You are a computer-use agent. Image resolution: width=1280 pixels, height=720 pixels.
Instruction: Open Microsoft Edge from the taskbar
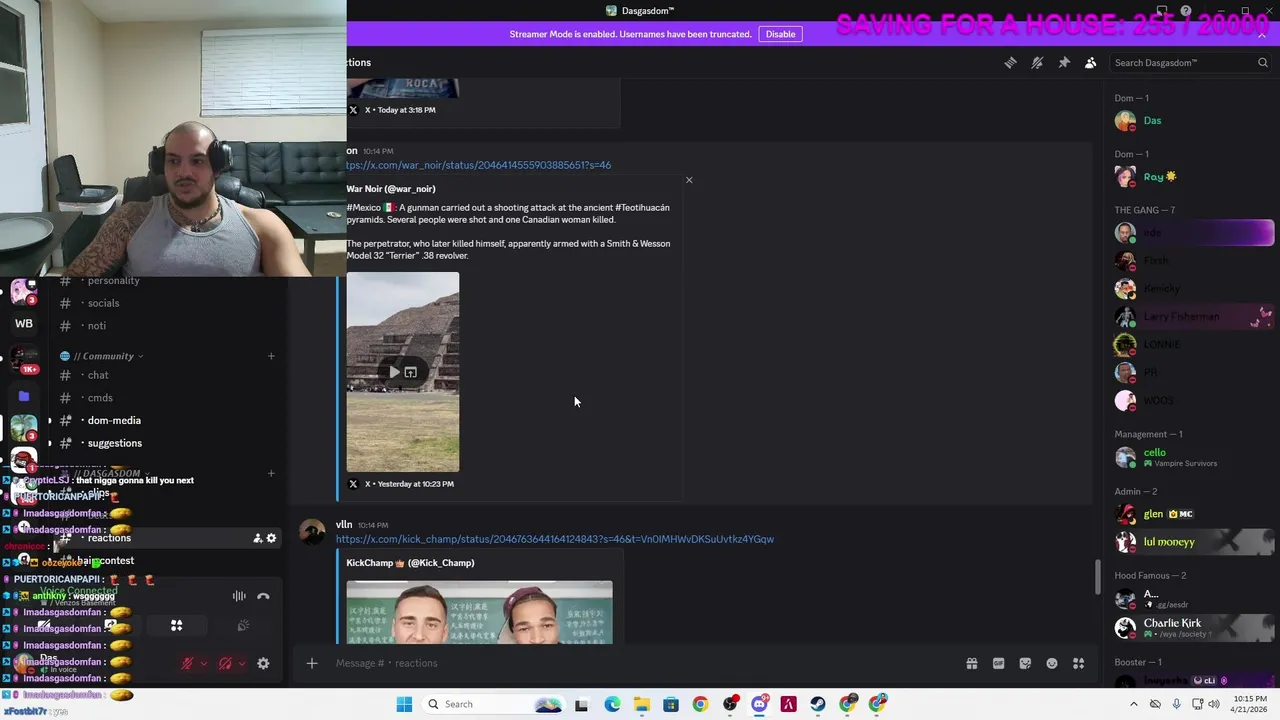point(612,704)
